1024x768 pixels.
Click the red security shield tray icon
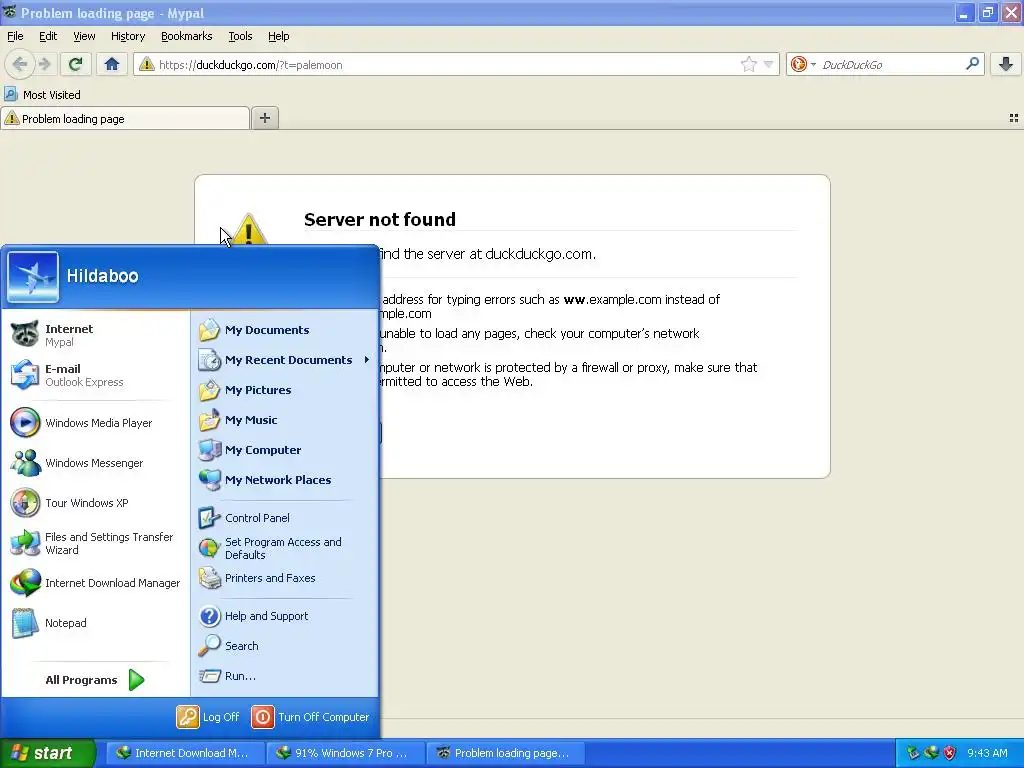tap(950, 753)
